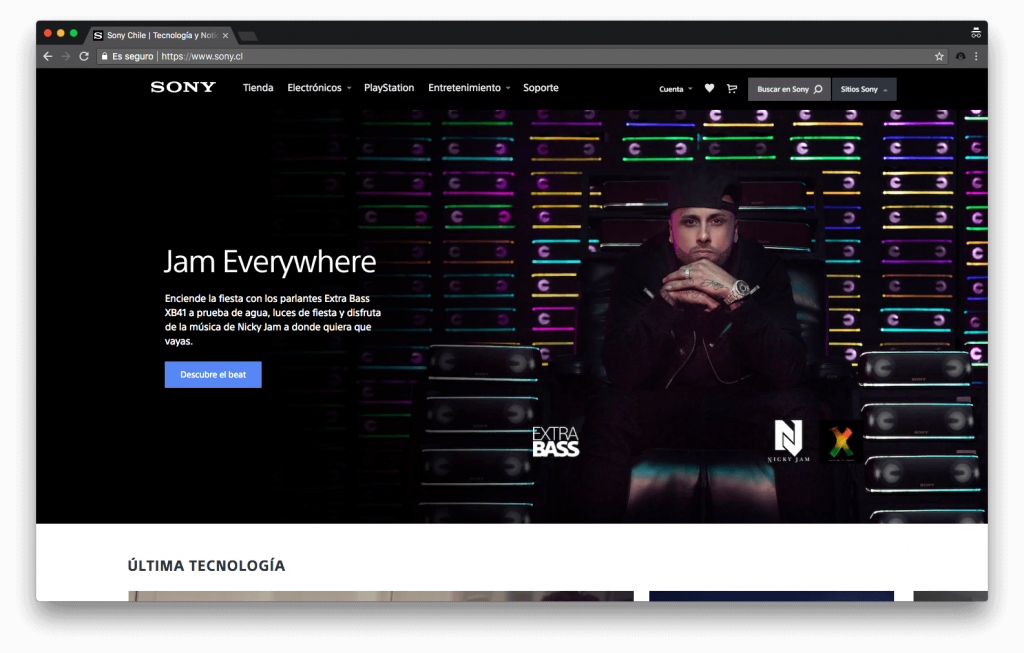Open the shopping cart icon
Screen dimensions: 1024x653
click(x=732, y=89)
